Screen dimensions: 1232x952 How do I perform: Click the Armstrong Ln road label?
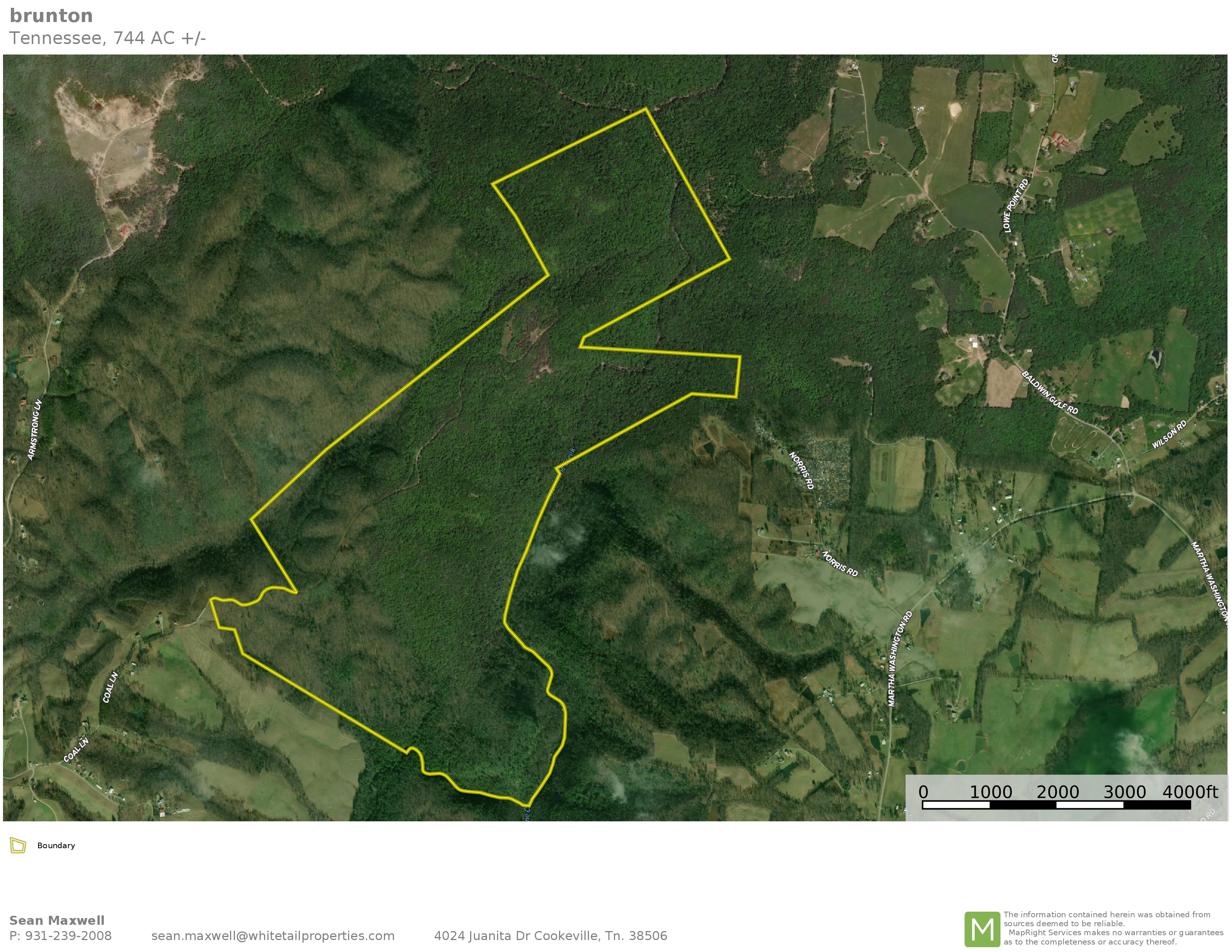(x=35, y=429)
